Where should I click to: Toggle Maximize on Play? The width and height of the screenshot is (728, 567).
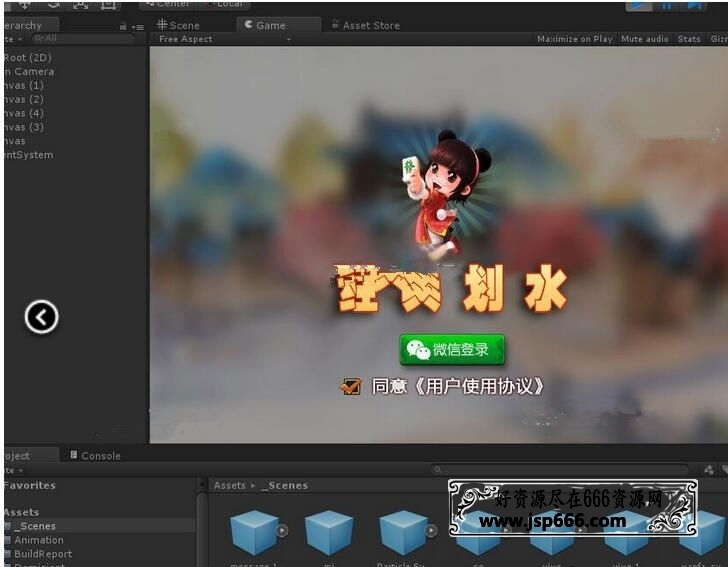[574, 39]
